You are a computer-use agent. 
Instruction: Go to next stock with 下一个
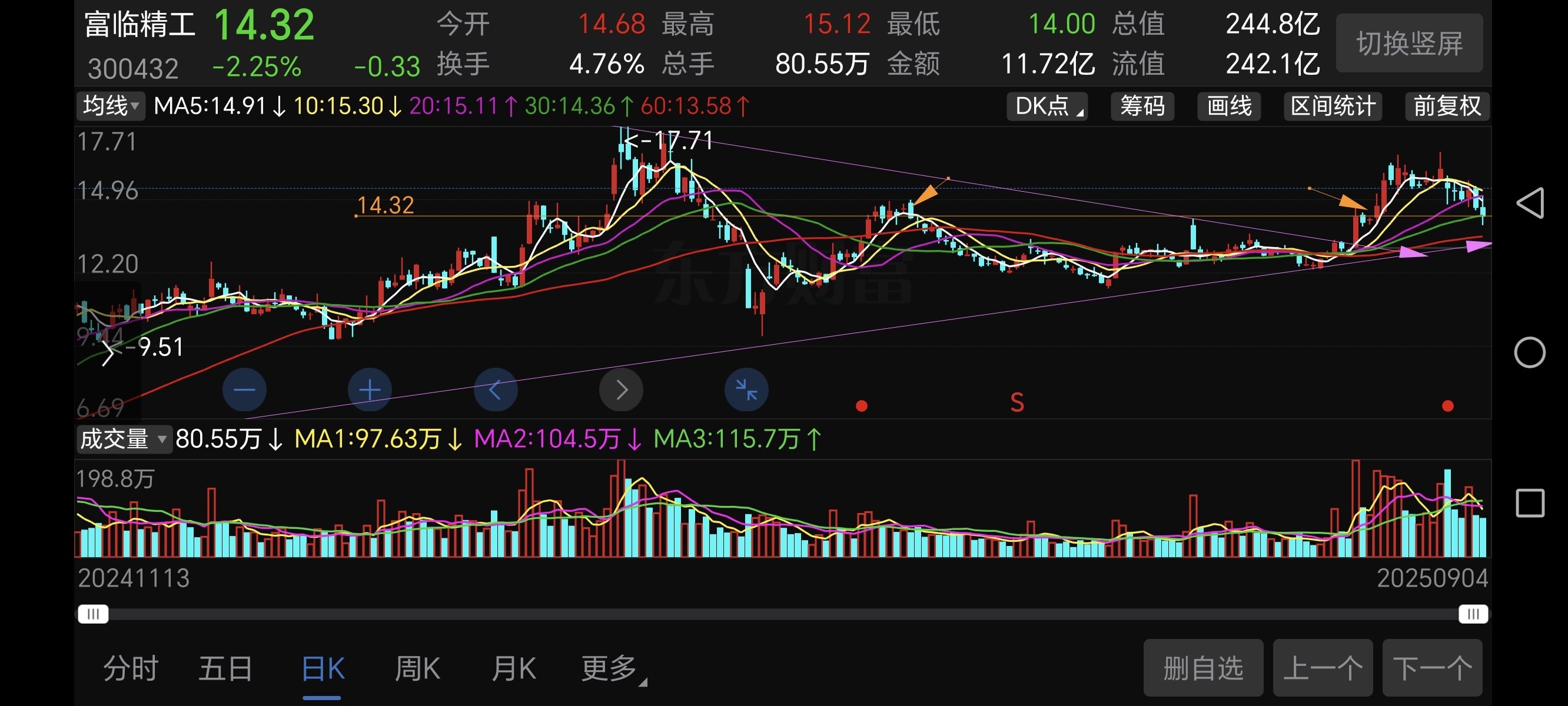click(1432, 668)
